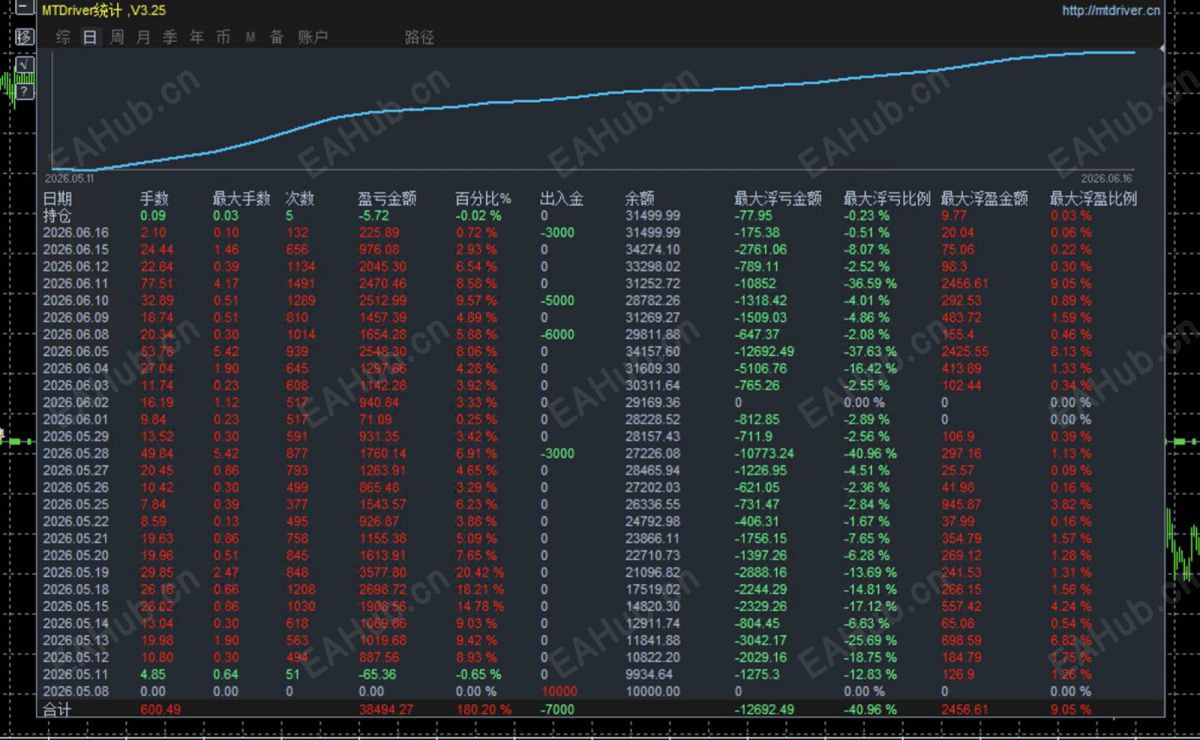Click the 出入金 column header
This screenshot has height=740, width=1200.
561,199
